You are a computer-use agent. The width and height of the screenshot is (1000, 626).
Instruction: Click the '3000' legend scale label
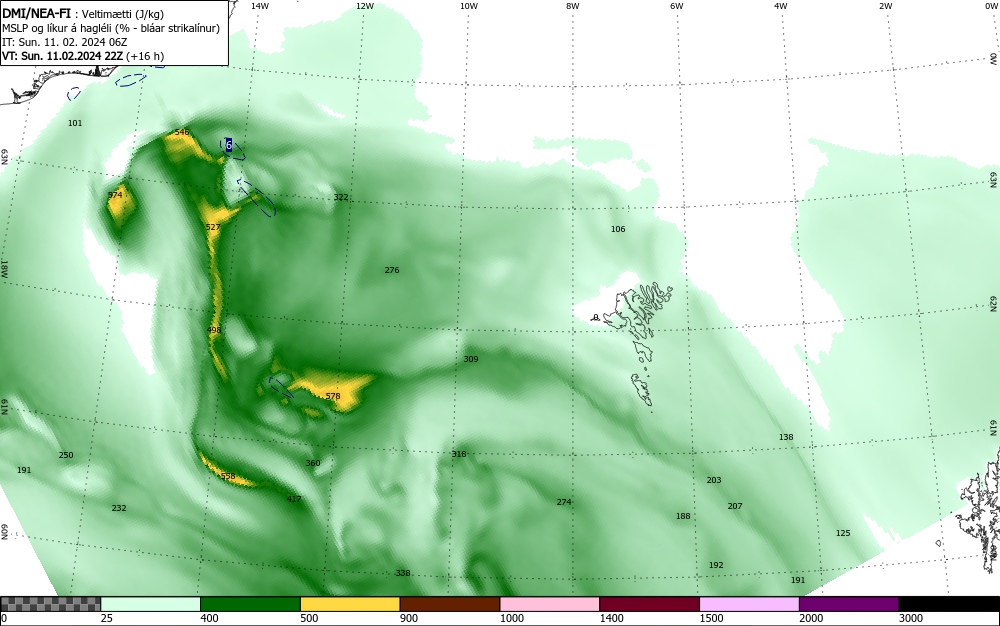[911, 618]
